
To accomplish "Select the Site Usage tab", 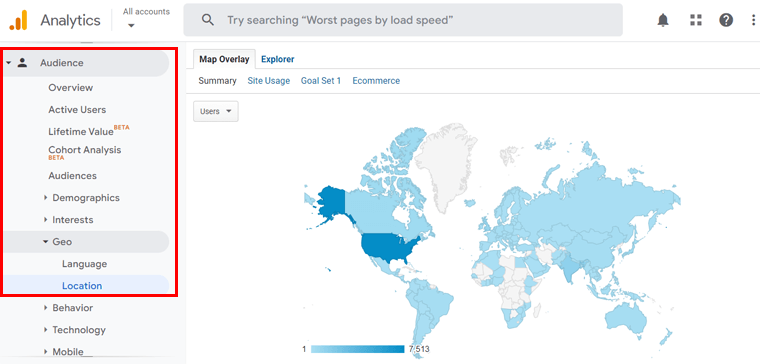I will point(269,81).
